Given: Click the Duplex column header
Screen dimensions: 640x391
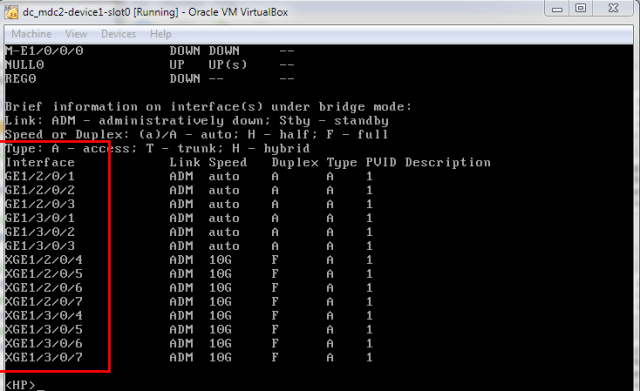Looking at the screenshot, I should (295, 162).
